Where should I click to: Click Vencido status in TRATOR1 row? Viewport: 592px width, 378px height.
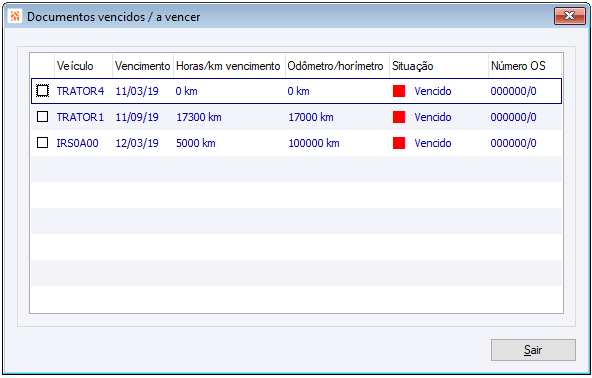tap(433, 117)
